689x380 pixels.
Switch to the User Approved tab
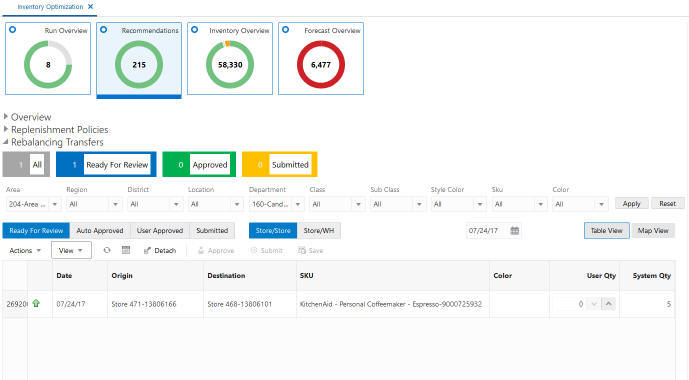[x=160, y=231]
